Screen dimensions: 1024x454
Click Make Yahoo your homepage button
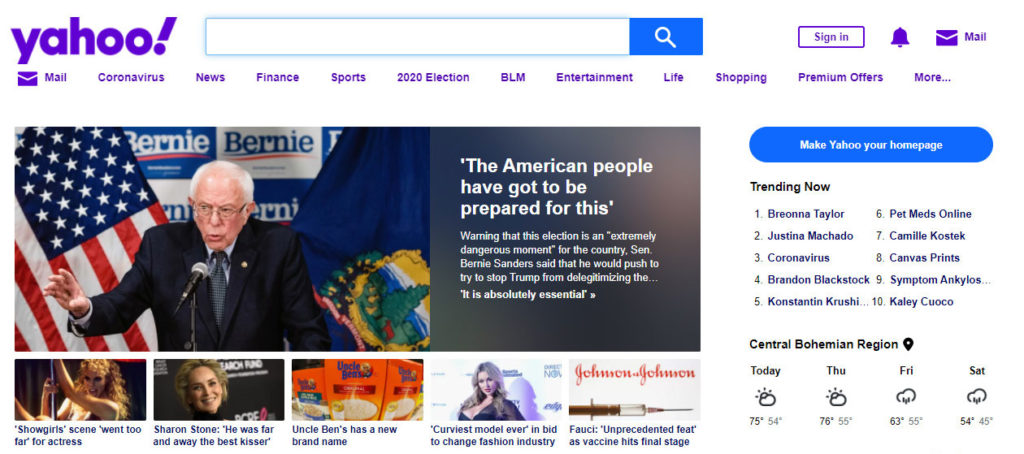coord(870,145)
